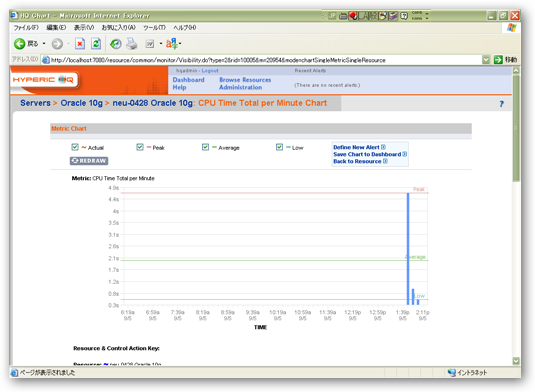Click the '(There are no recent alerts.)' text
The height and width of the screenshot is (392, 535).
[327, 85]
